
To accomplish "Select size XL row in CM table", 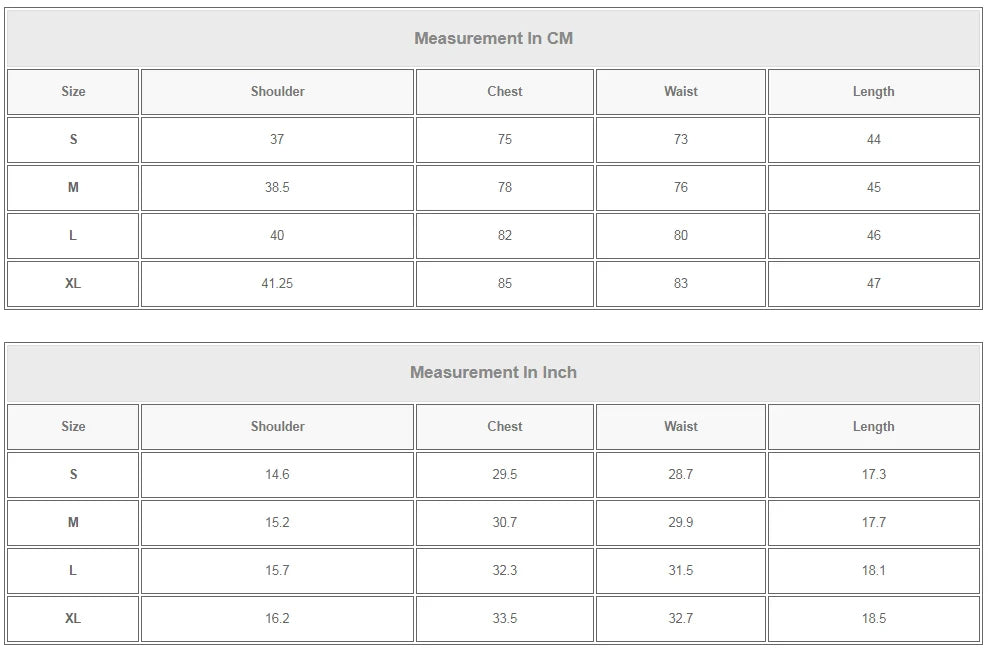I will click(493, 284).
